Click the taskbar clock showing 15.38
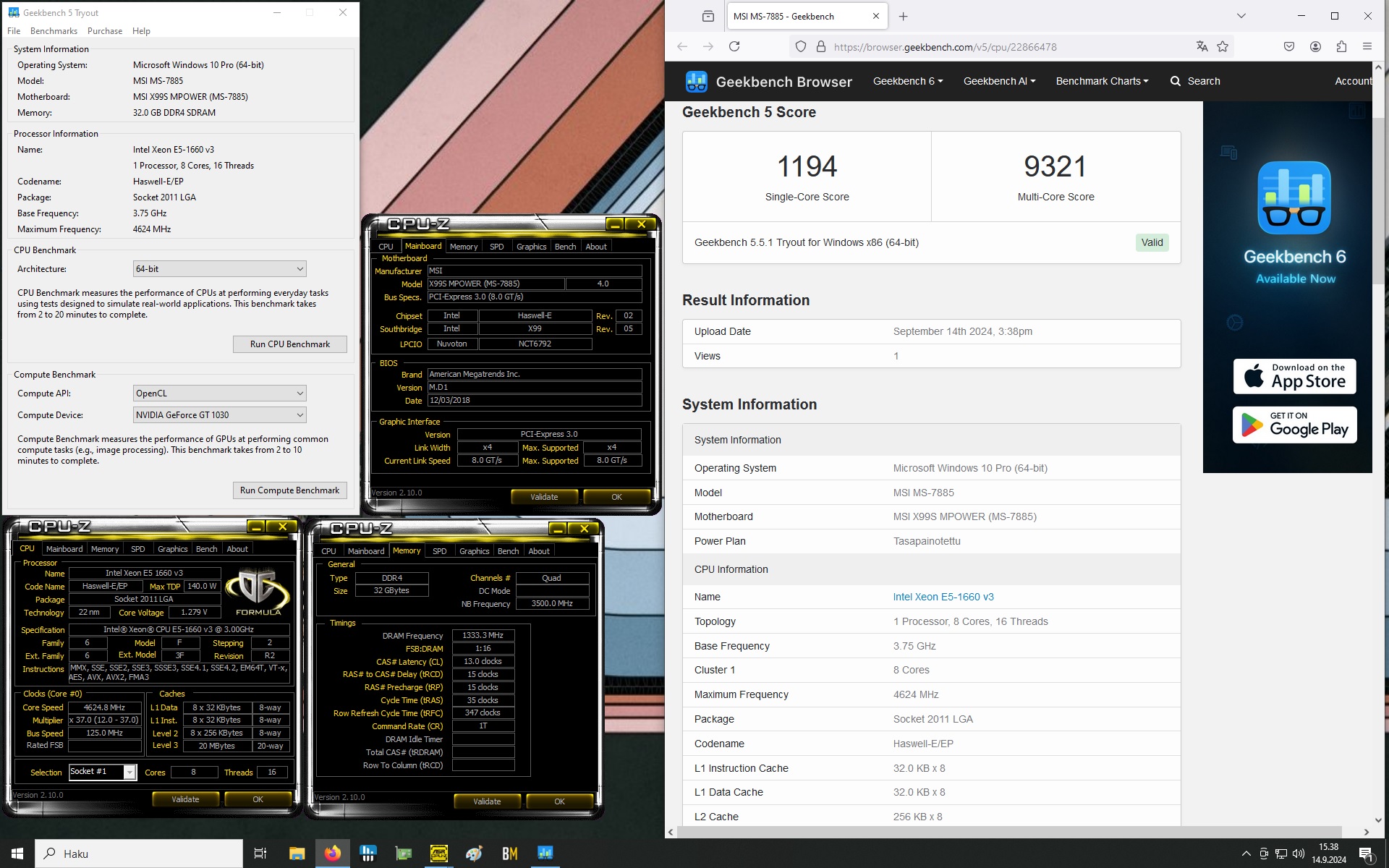 tap(1328, 854)
